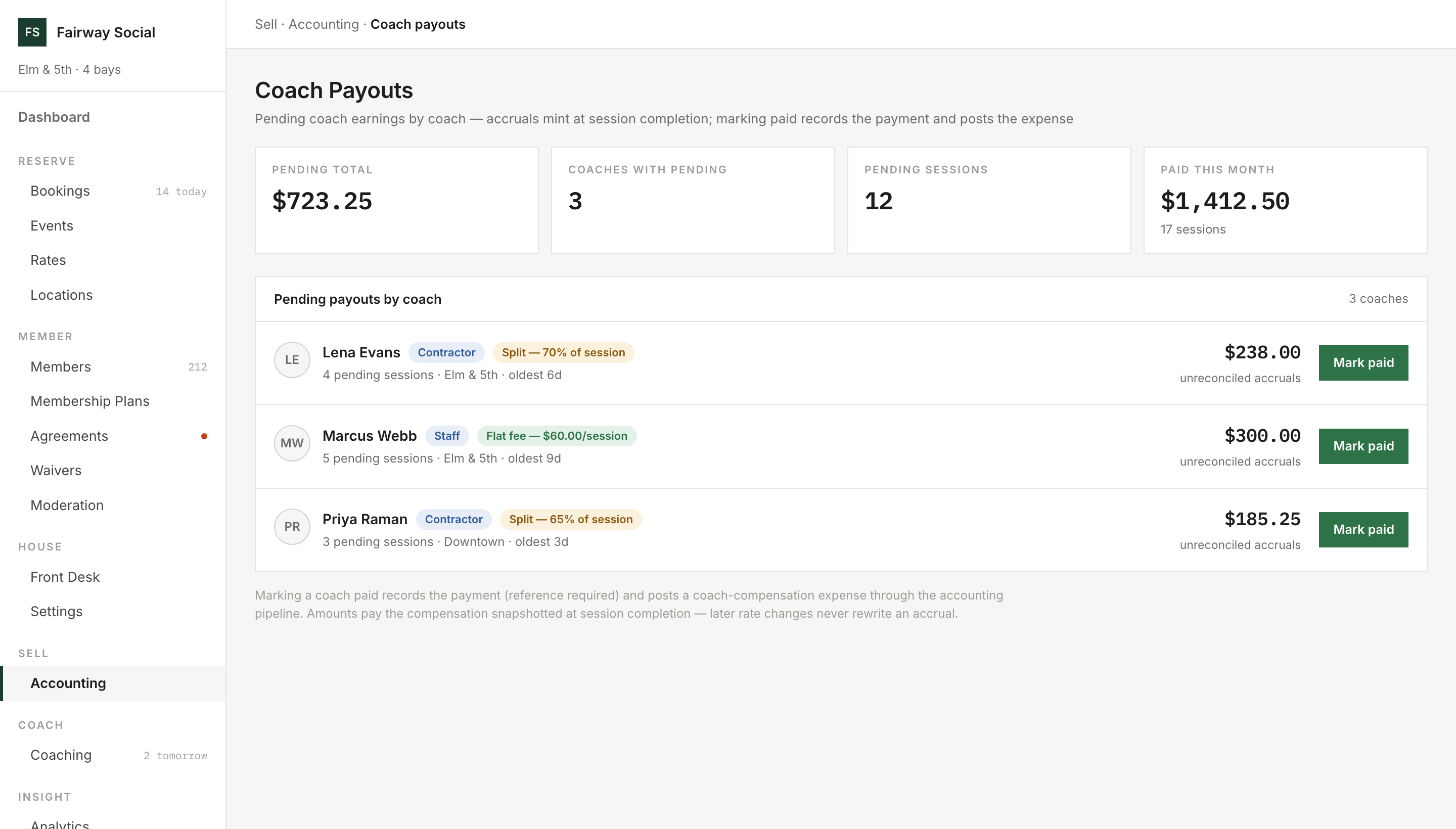Click Lena Evans' Contractor badge
Viewport: 1456px width, 829px height.
point(446,352)
